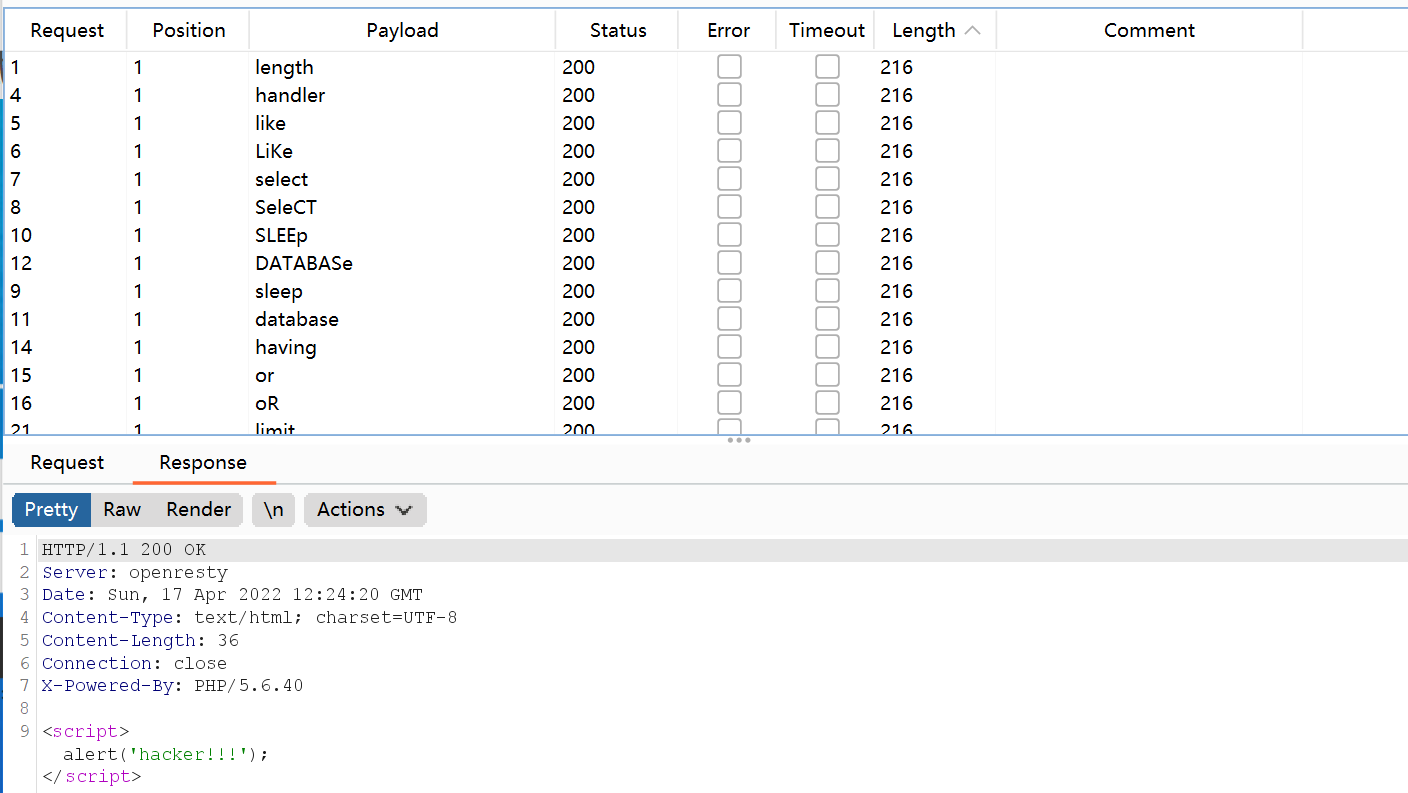Screen dimensions: 1408x793
Task: Select the row with payload 'handler'
Action: point(704,95)
